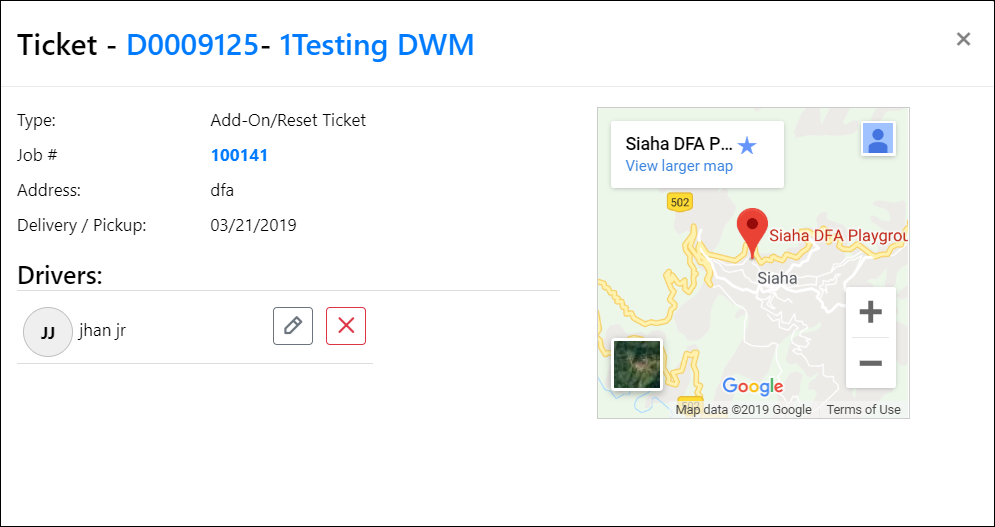Click the Google account profile icon on map
The height and width of the screenshot is (527, 995).
[x=878, y=139]
